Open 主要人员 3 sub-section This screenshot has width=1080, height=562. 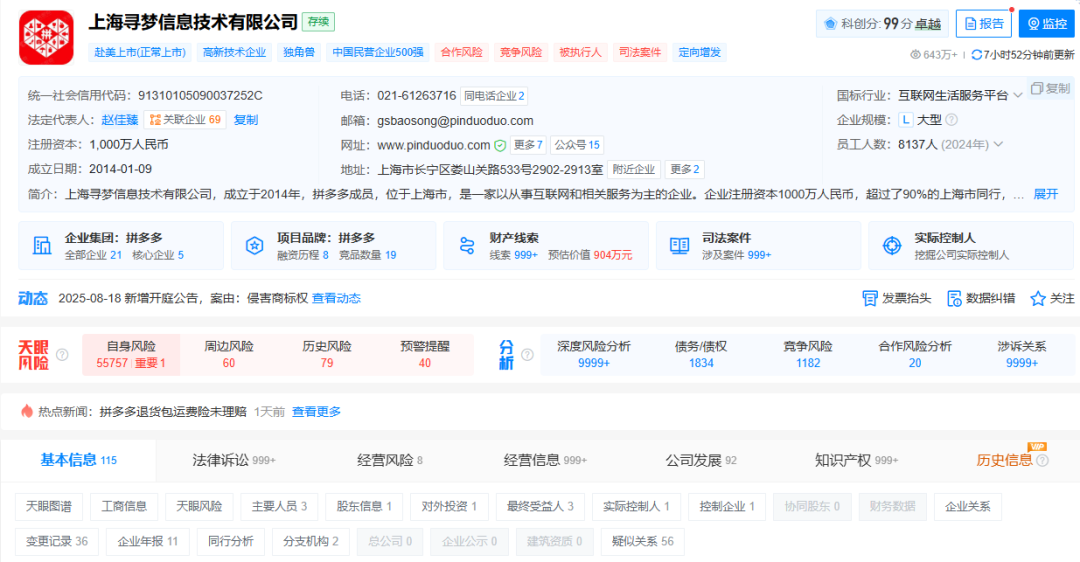pos(279,506)
